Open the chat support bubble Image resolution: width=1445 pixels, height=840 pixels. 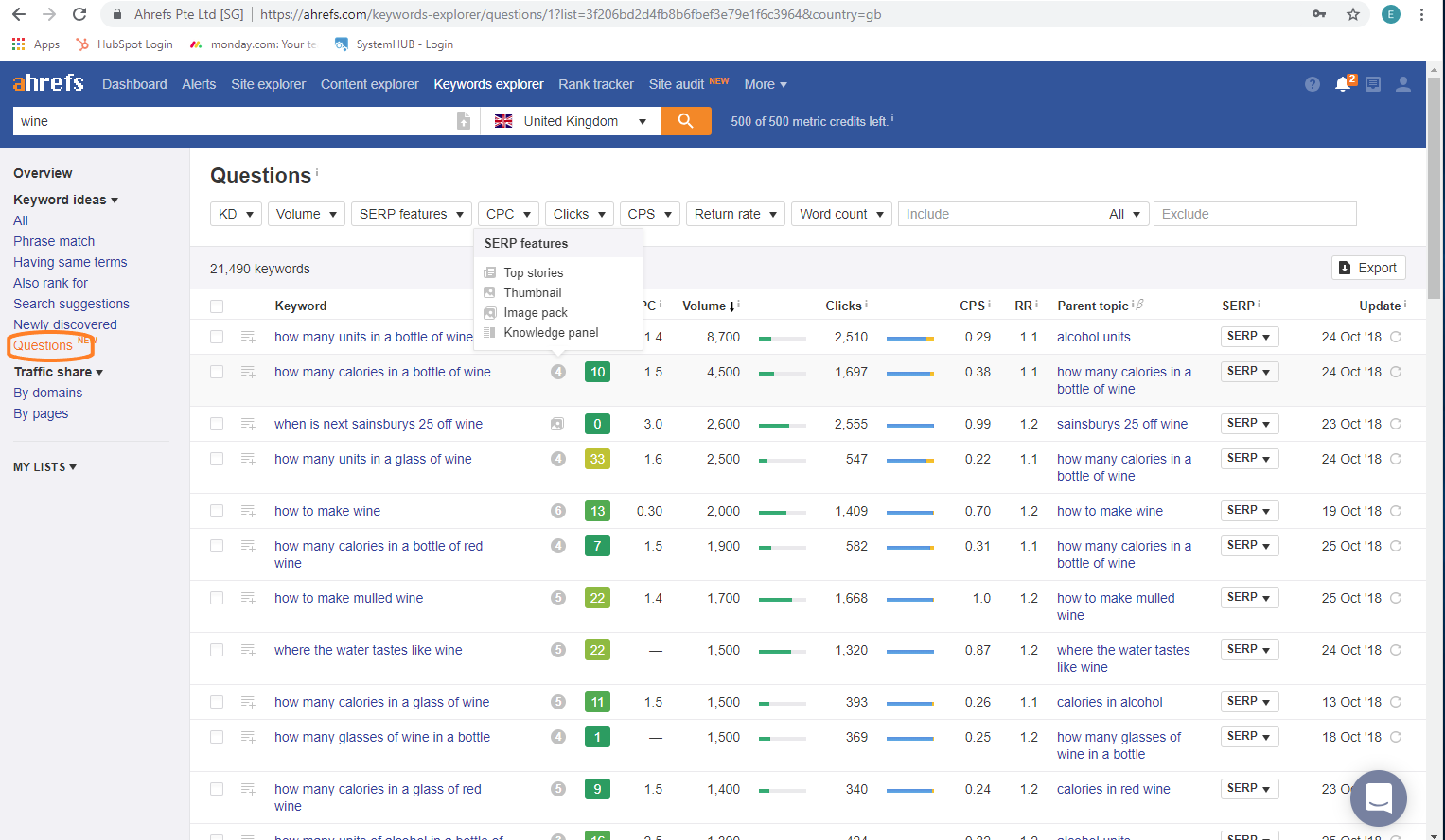point(1379,798)
